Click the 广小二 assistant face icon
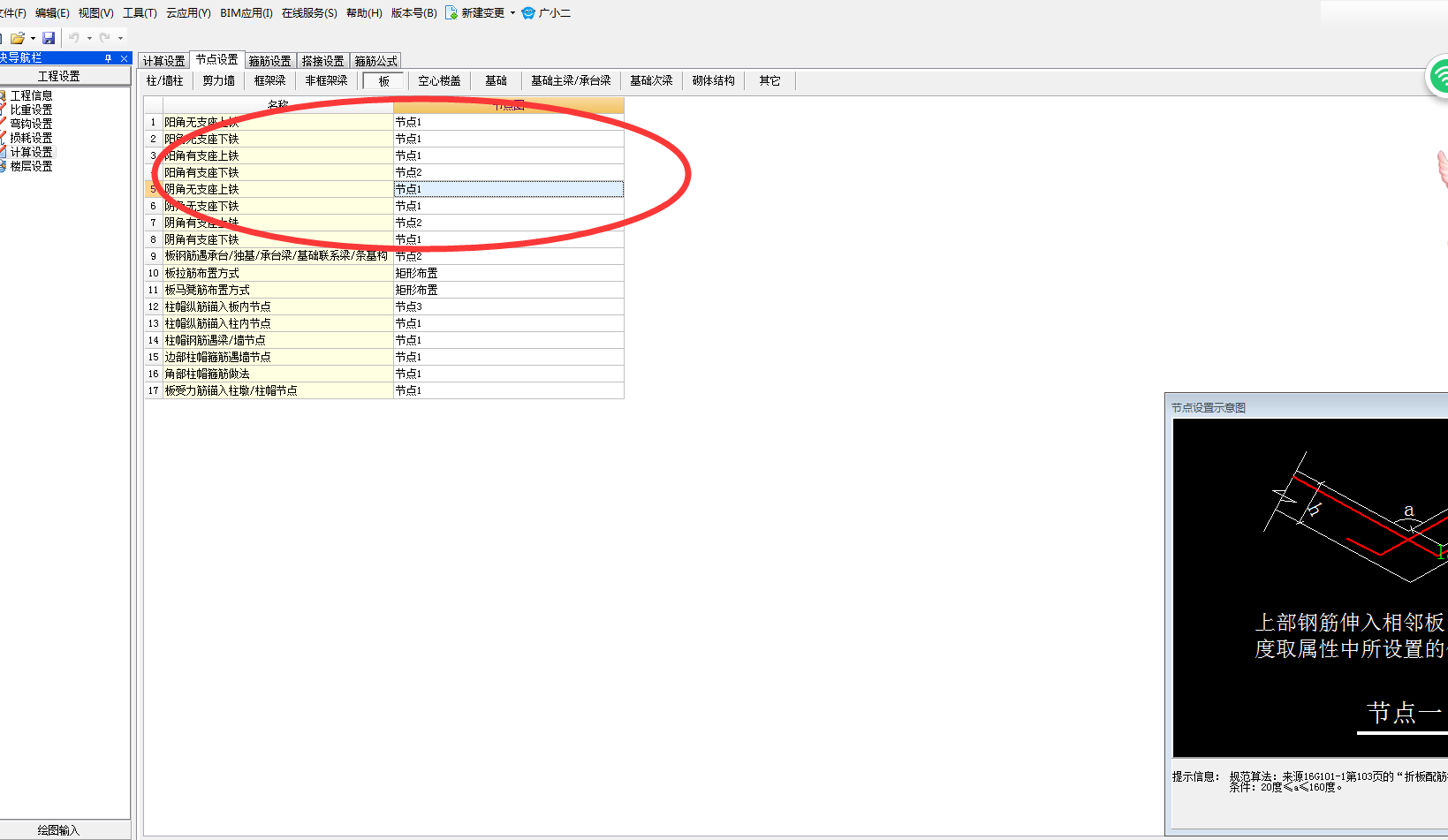The width and height of the screenshot is (1448, 840). coord(528,13)
